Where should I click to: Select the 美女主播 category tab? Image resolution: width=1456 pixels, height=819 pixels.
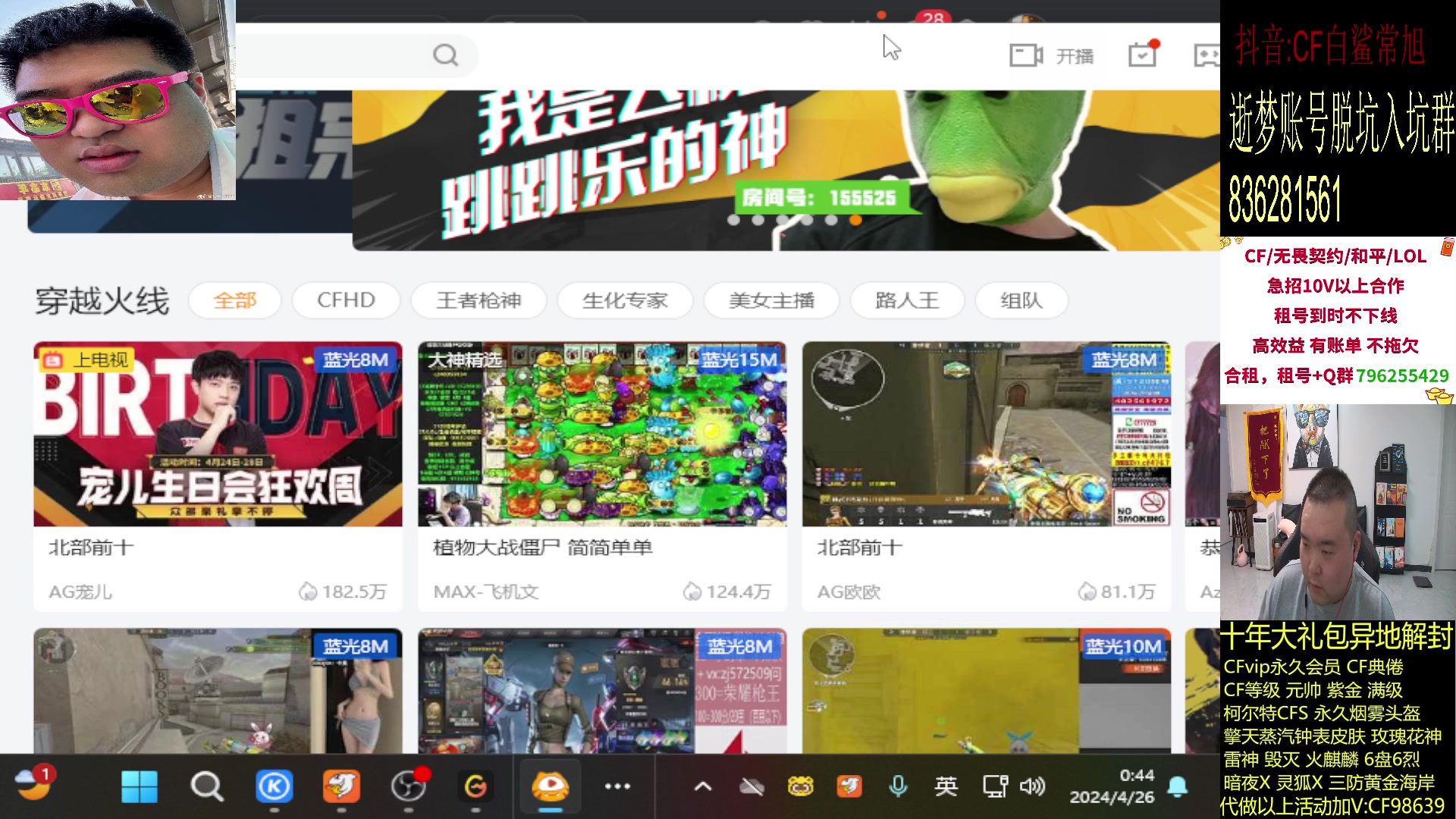[x=771, y=300]
